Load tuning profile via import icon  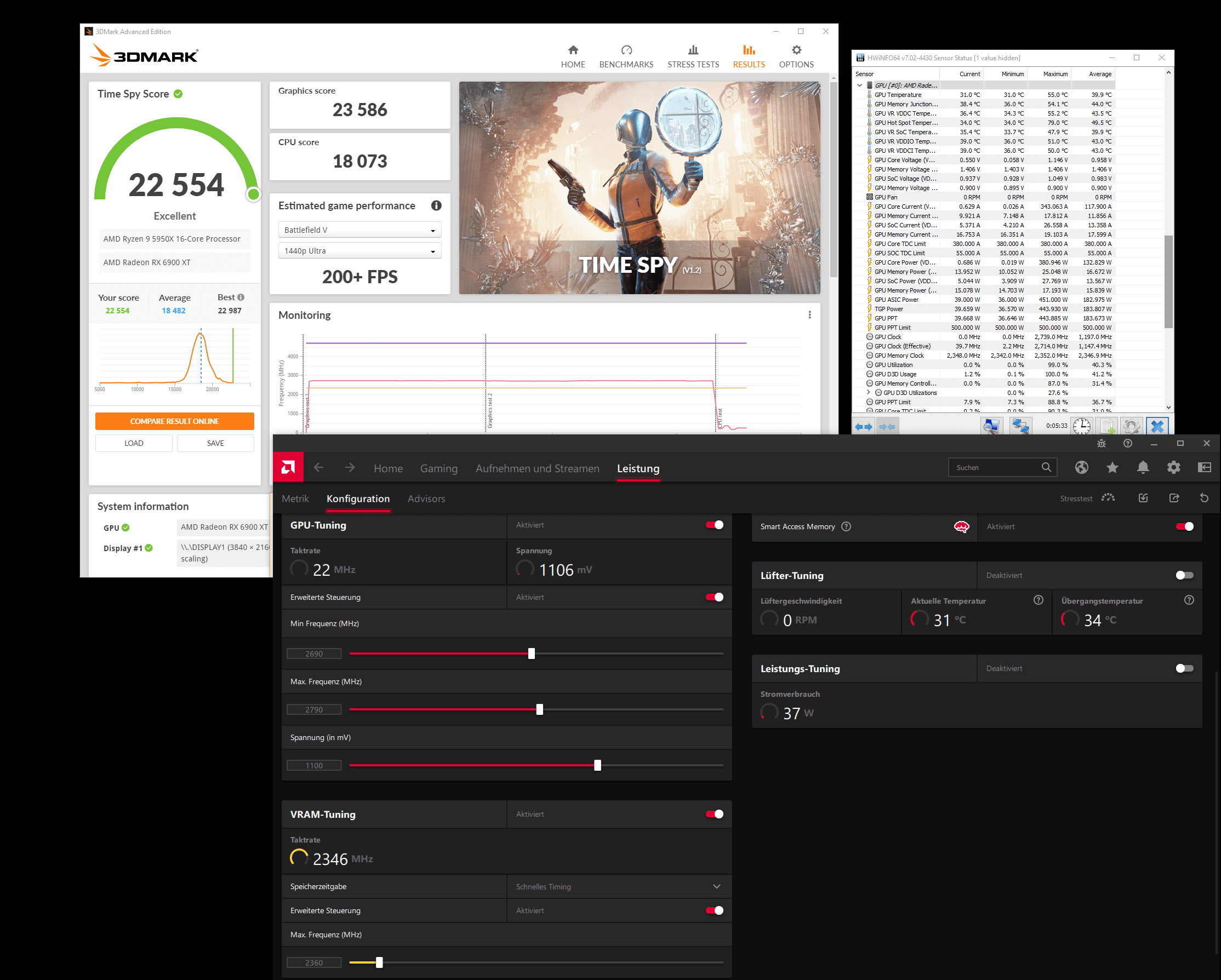[1143, 498]
